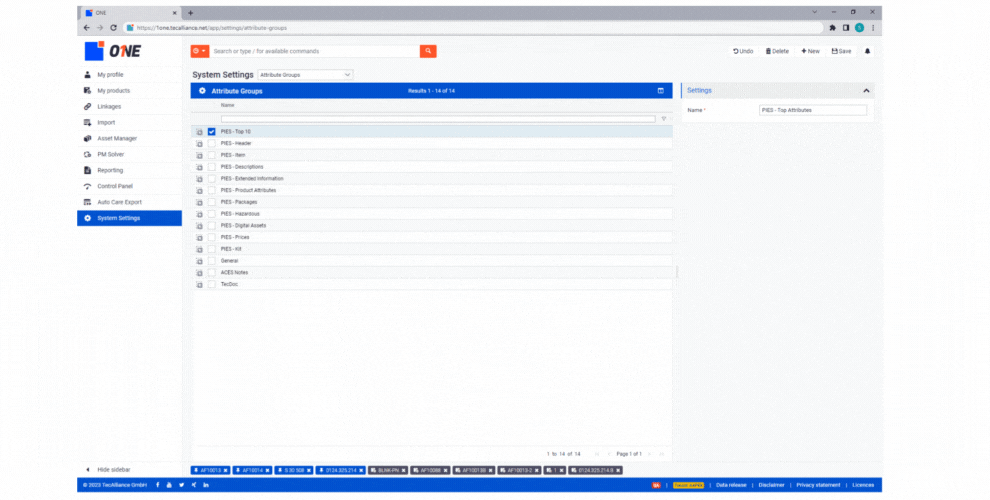Open the Privacy statement link
This screenshot has height=500, width=990.
click(818, 485)
